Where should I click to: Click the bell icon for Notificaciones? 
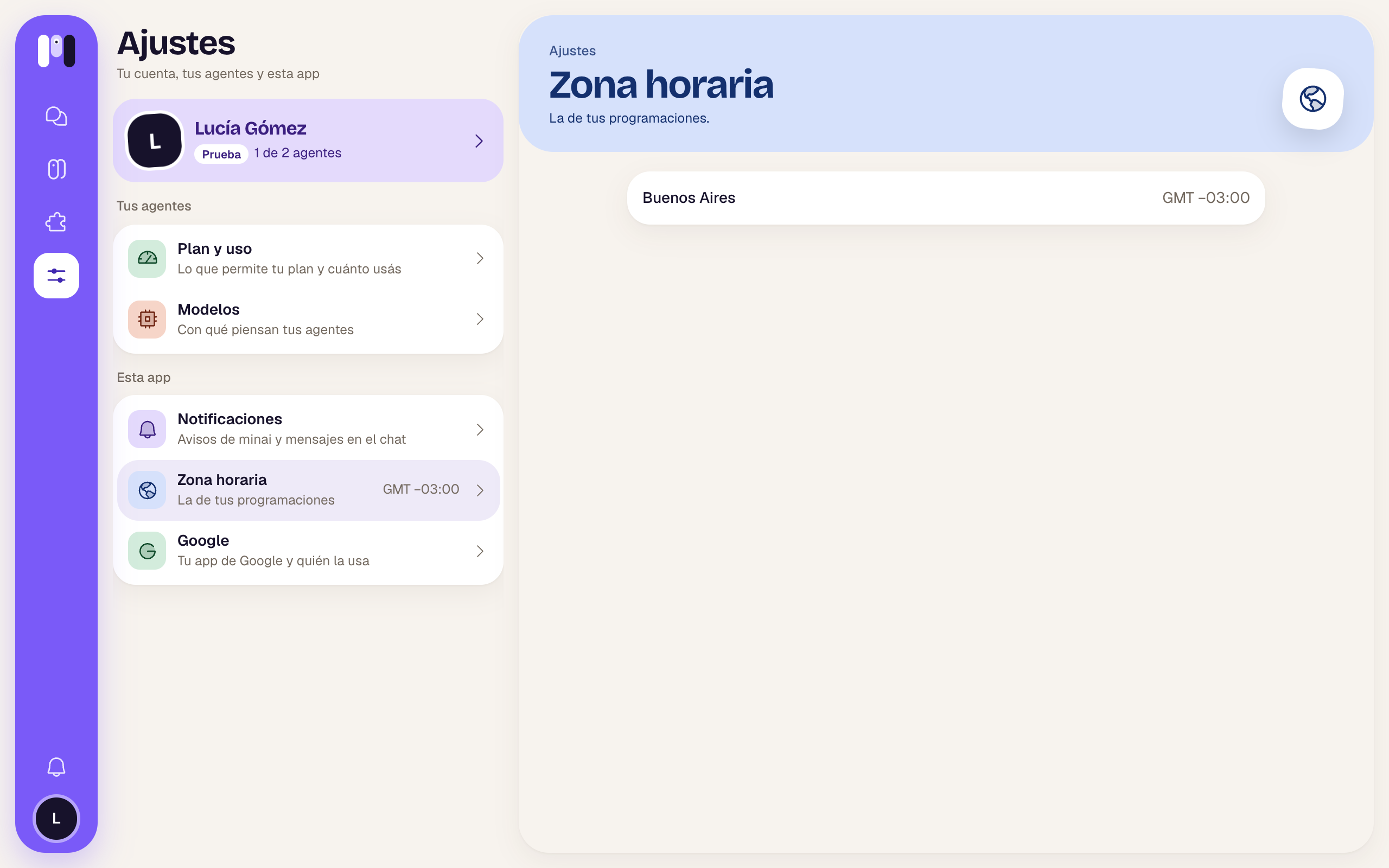click(x=147, y=429)
